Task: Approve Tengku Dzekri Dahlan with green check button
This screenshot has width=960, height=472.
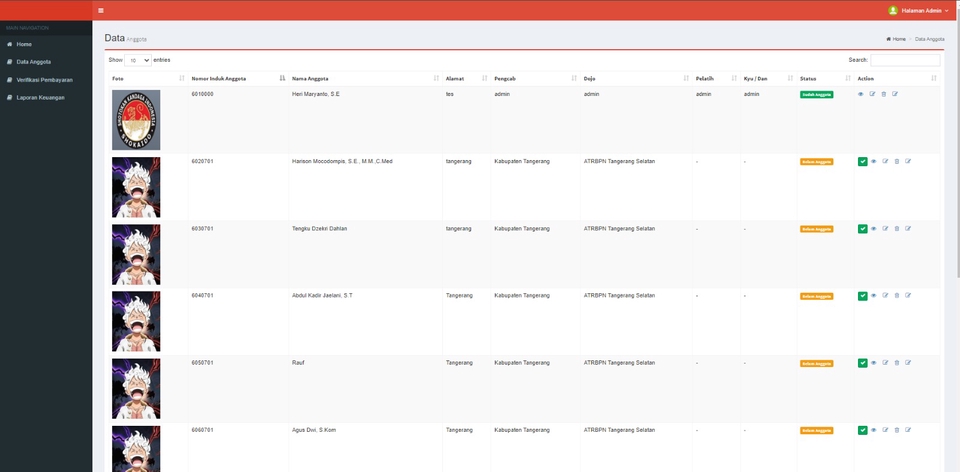Action: tap(863, 229)
